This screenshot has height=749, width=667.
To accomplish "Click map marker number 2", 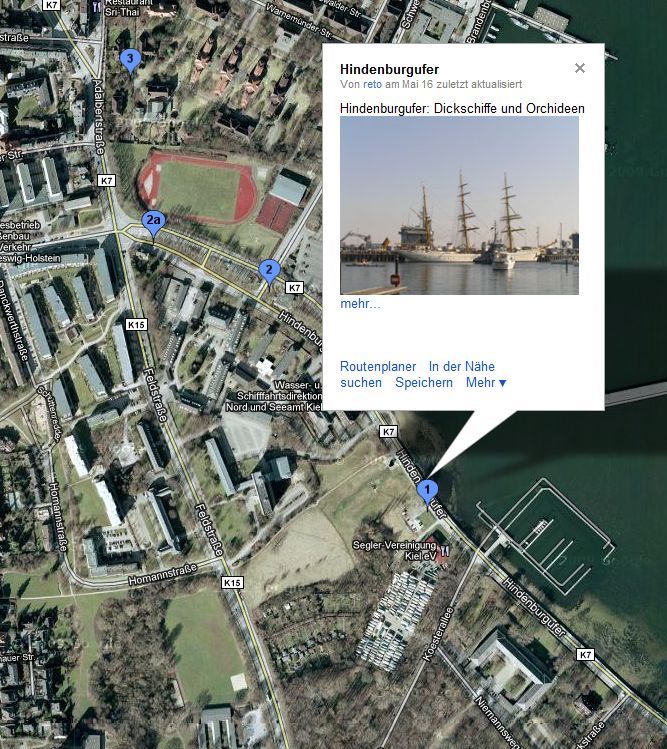I will (x=269, y=272).
